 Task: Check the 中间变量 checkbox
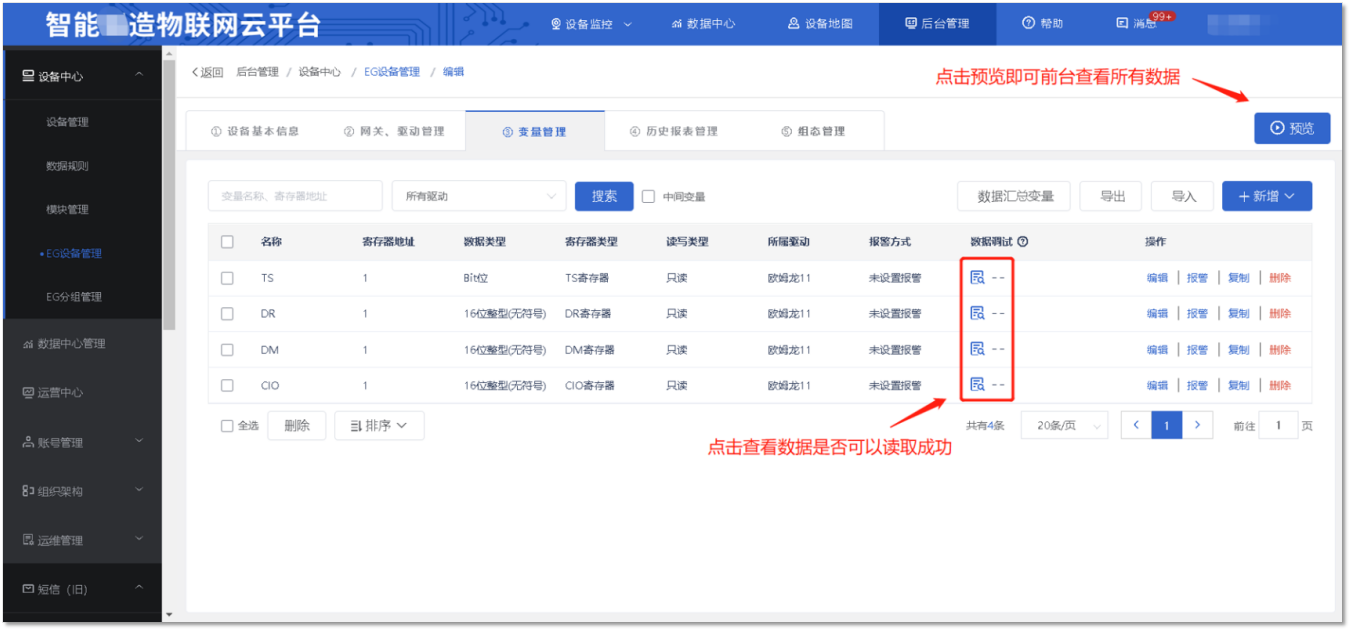click(x=648, y=196)
